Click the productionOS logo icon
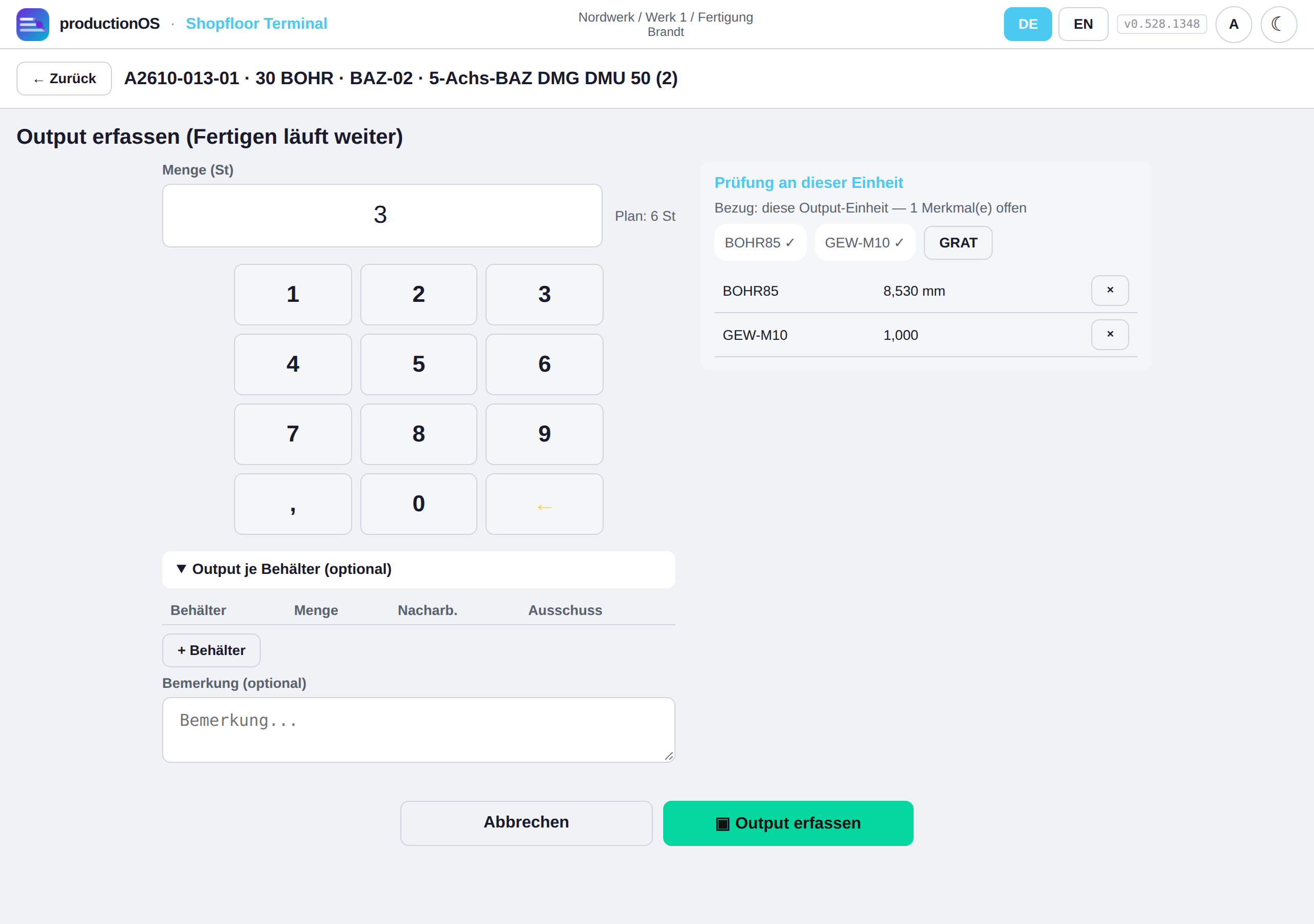The image size is (1314, 924). coord(33,24)
